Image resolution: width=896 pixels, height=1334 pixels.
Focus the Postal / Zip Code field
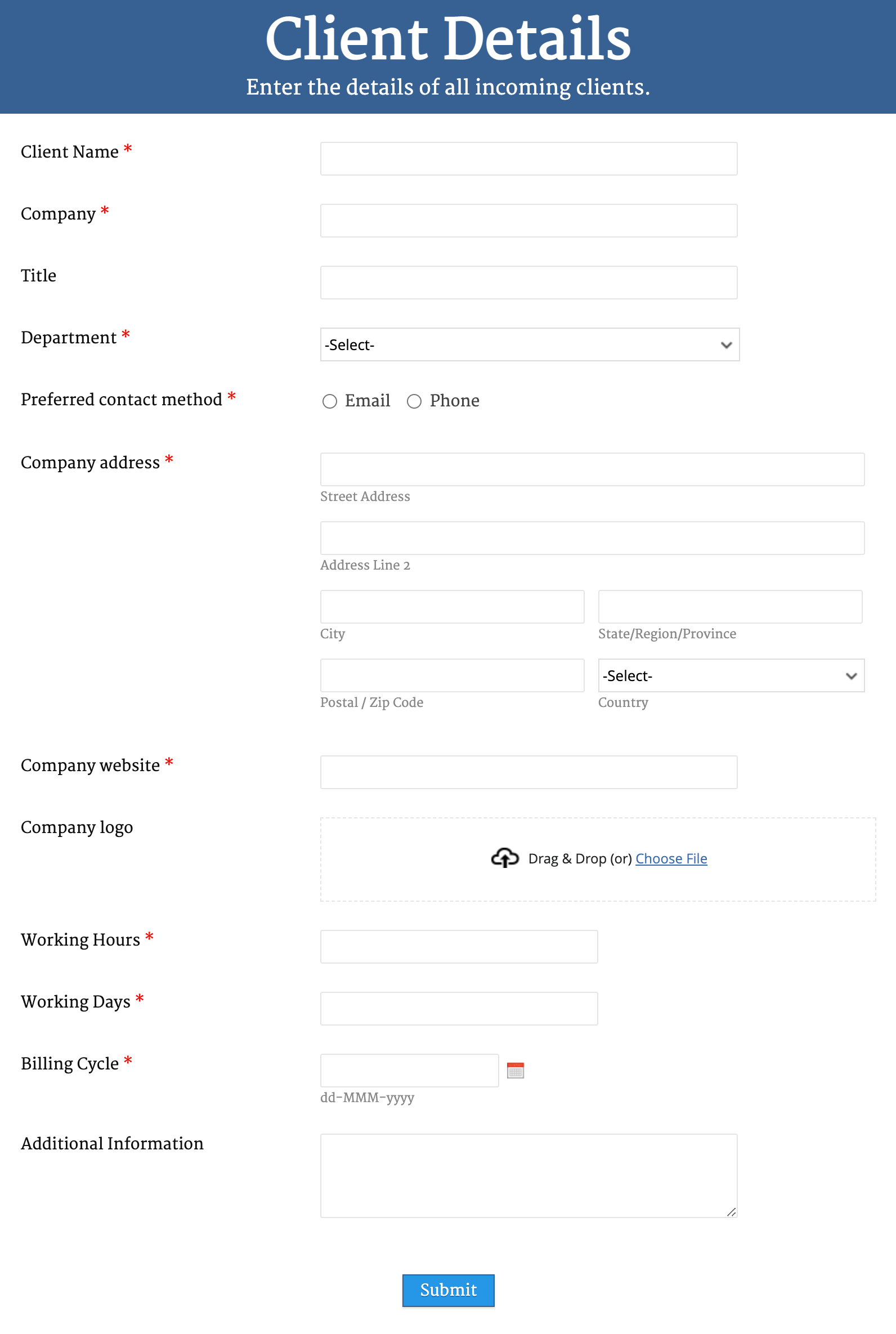coord(451,675)
